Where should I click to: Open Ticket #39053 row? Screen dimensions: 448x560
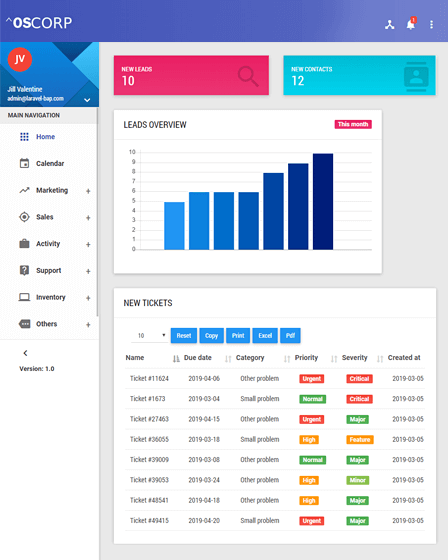pos(275,480)
